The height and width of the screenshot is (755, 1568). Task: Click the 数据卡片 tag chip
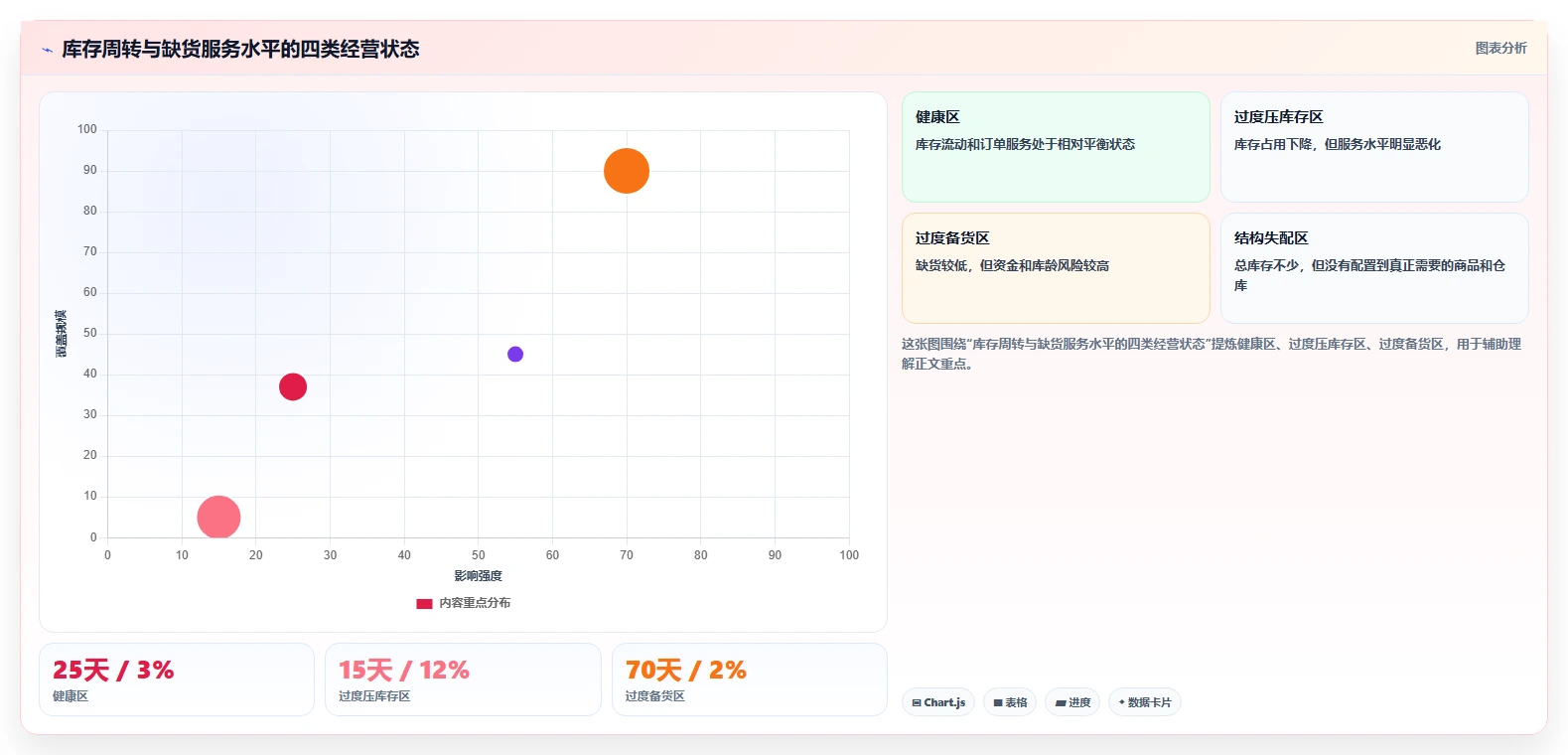click(1145, 702)
